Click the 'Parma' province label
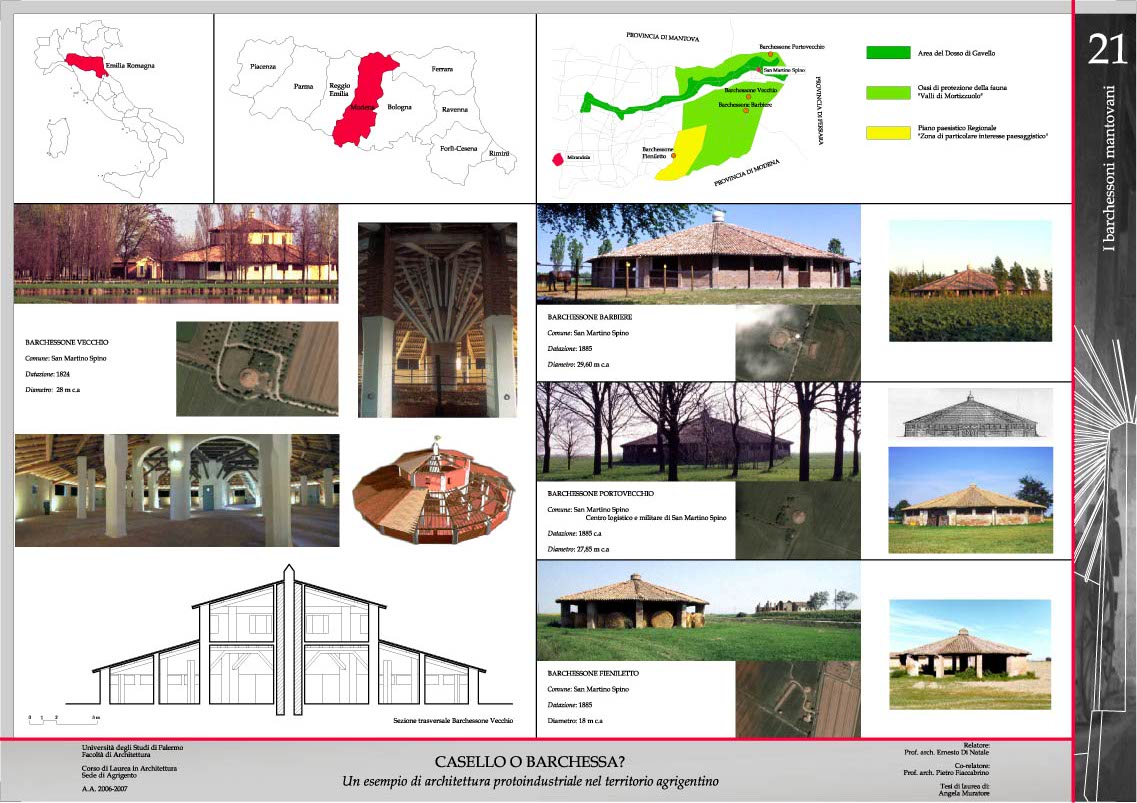Image resolution: width=1137 pixels, height=803 pixels. pos(303,86)
